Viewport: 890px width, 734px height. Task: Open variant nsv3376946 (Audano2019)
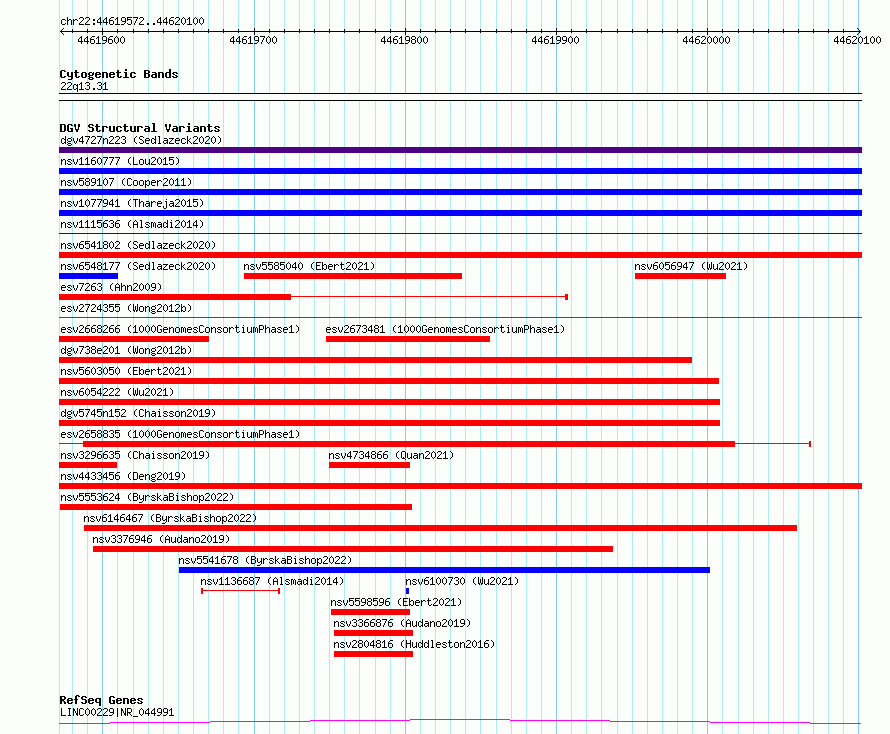tap(161, 539)
